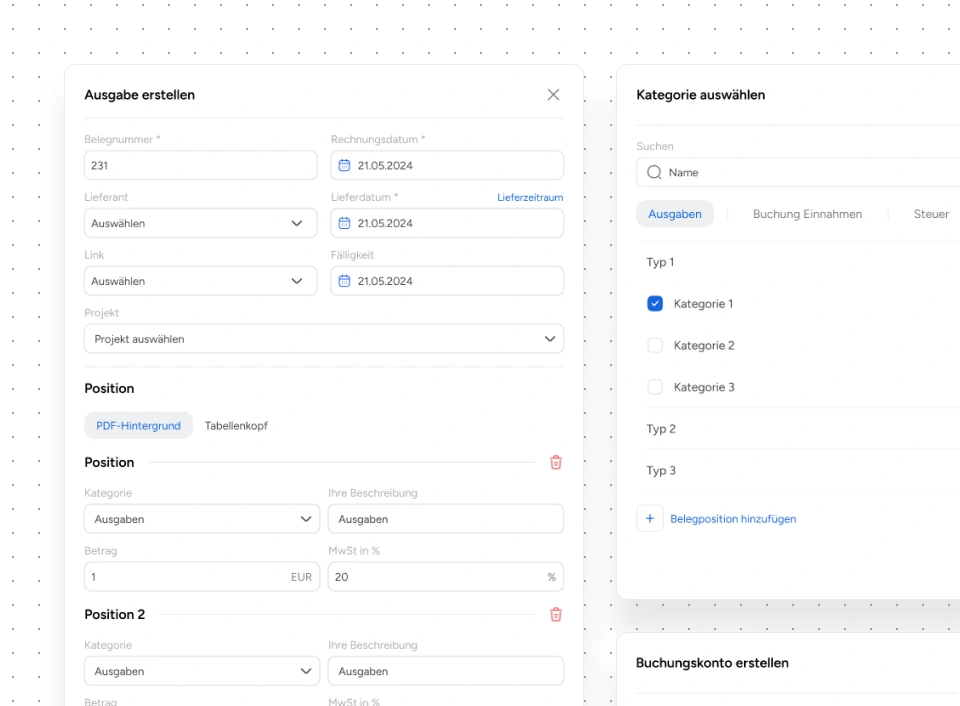Click Belegposition hinzufügen link
The image size is (960, 706).
click(733, 519)
